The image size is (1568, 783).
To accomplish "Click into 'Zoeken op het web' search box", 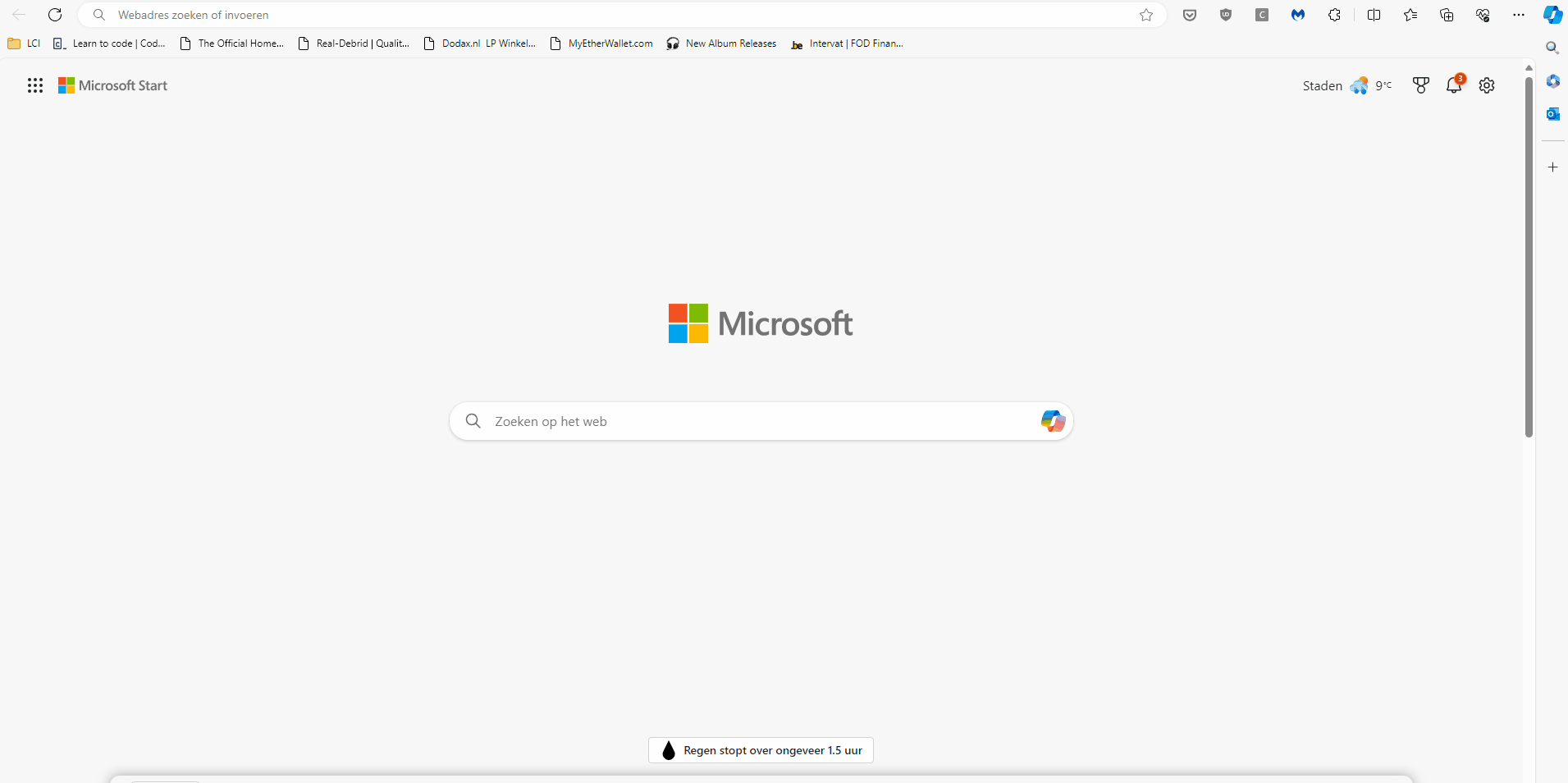I will 761,421.
